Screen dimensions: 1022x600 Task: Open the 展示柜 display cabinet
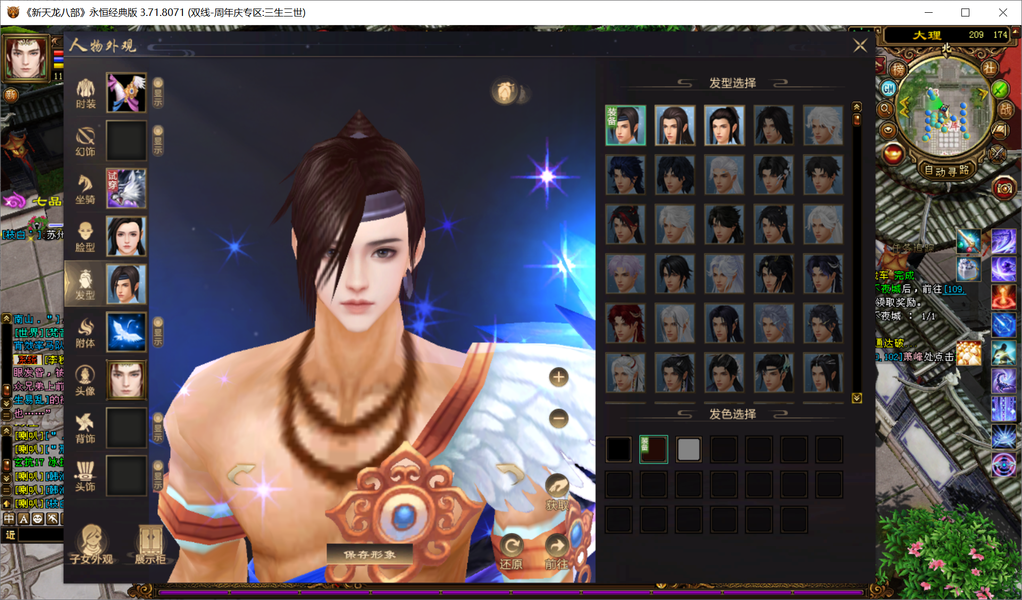[x=150, y=545]
